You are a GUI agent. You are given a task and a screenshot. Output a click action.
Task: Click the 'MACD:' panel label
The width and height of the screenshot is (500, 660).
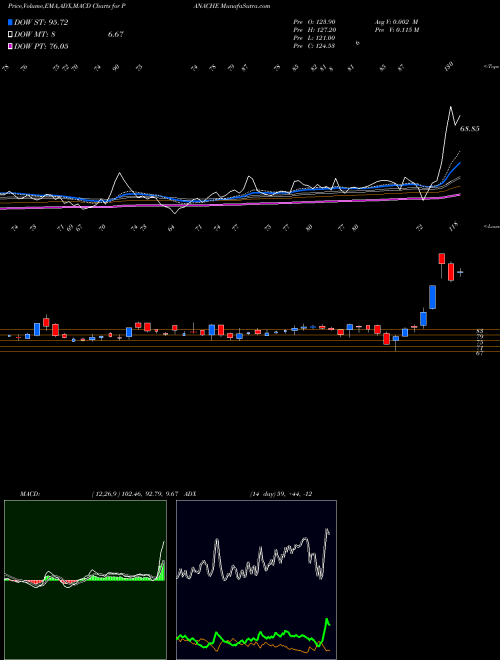(30, 494)
